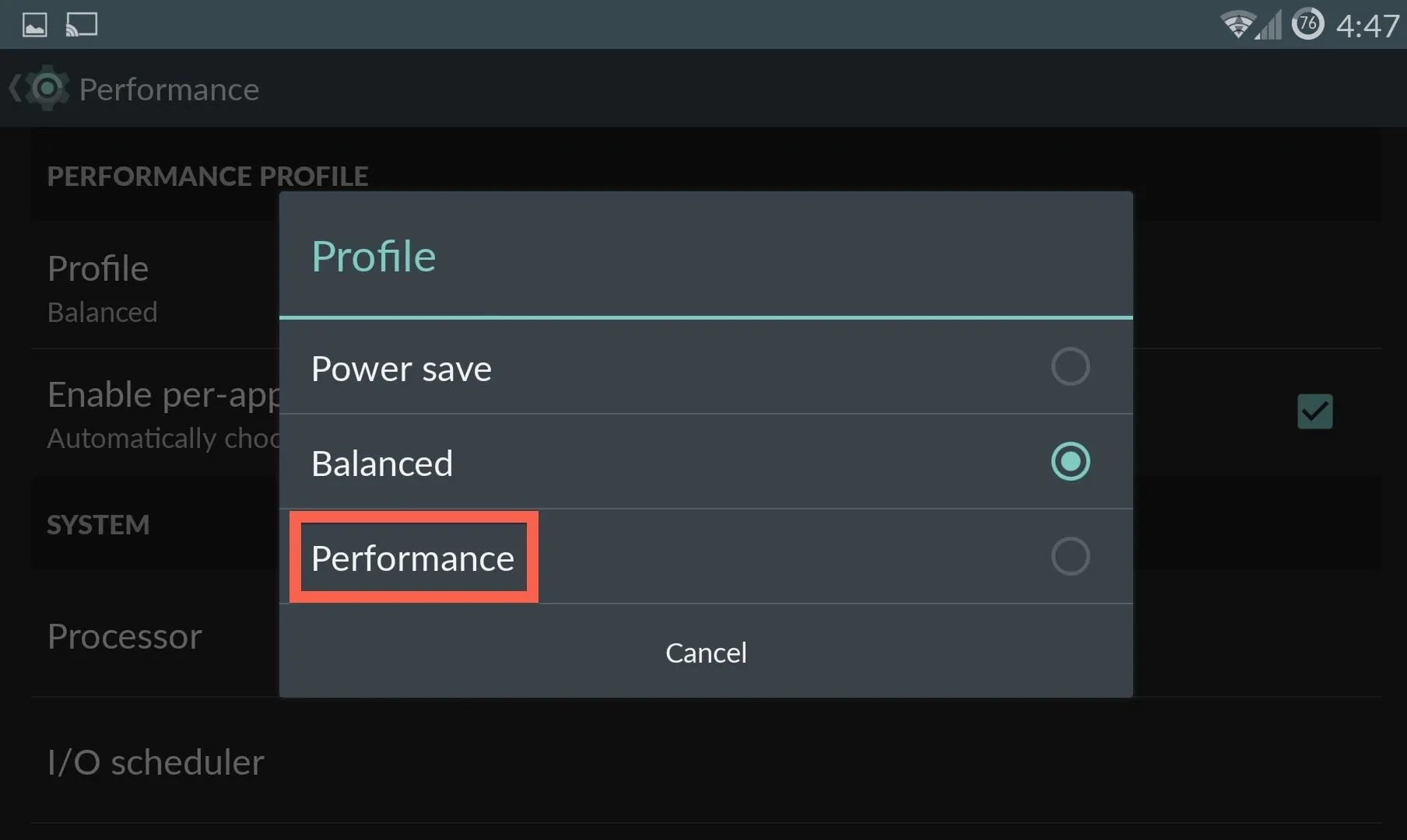Image resolution: width=1407 pixels, height=840 pixels.
Task: Tap the Wi-Fi signal status icon
Action: 1236,25
